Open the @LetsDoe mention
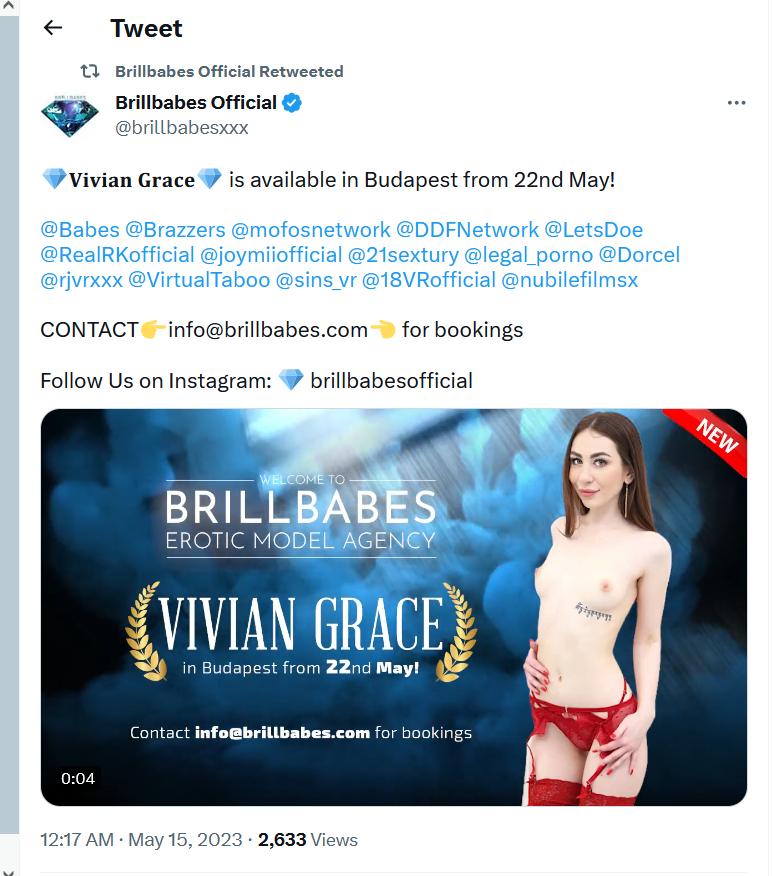This screenshot has height=876, width=773. (x=594, y=230)
